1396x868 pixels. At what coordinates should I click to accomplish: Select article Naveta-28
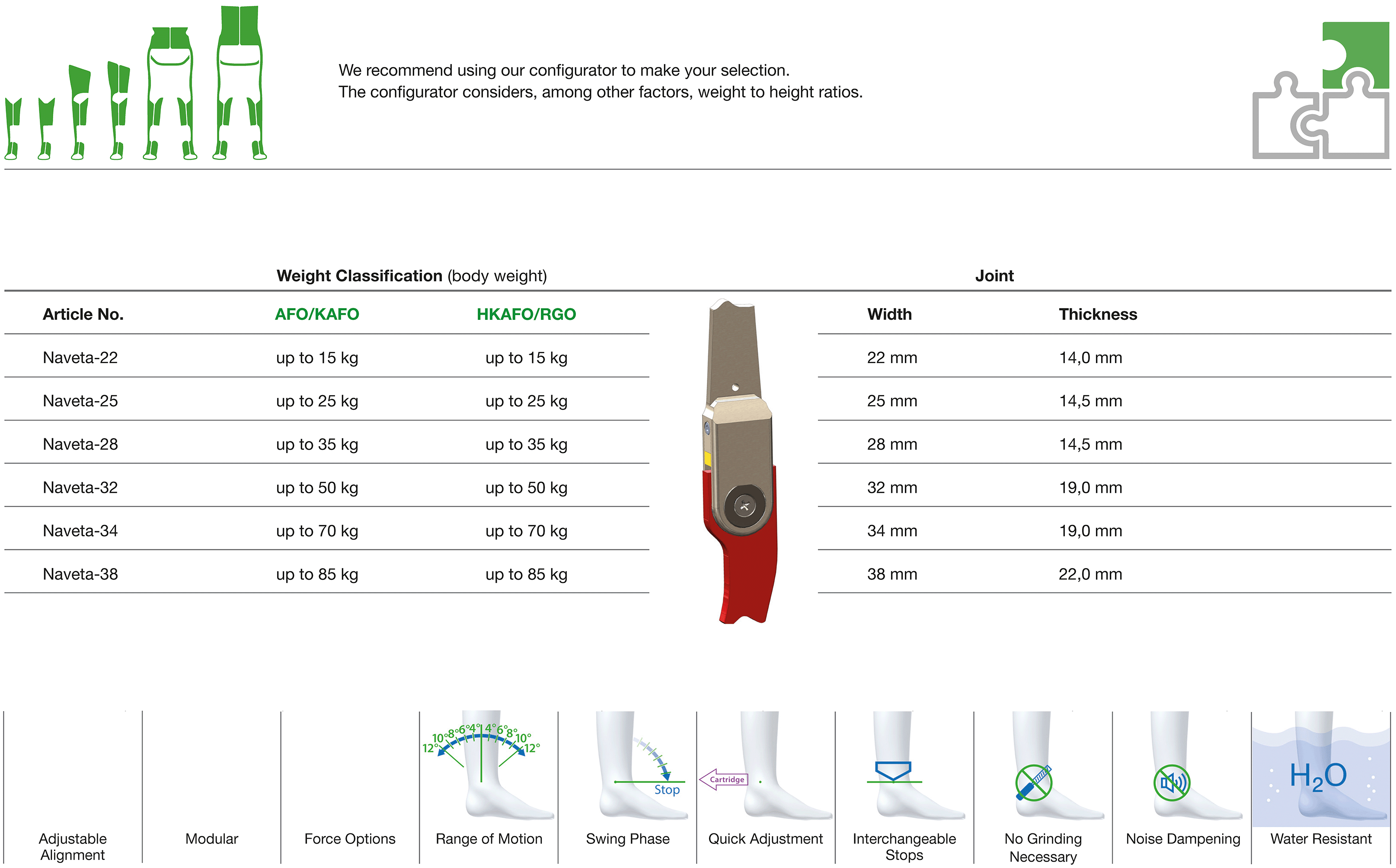(x=80, y=444)
